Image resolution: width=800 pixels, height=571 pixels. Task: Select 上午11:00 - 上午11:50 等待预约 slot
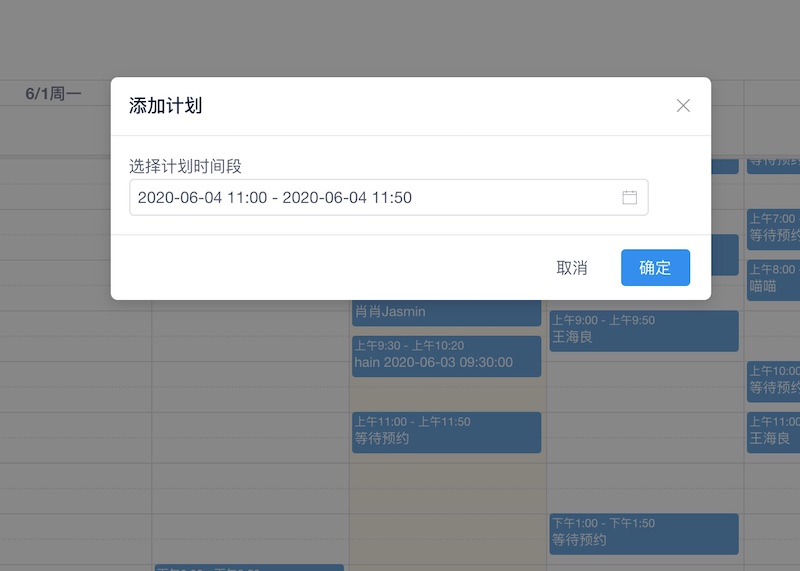point(446,432)
